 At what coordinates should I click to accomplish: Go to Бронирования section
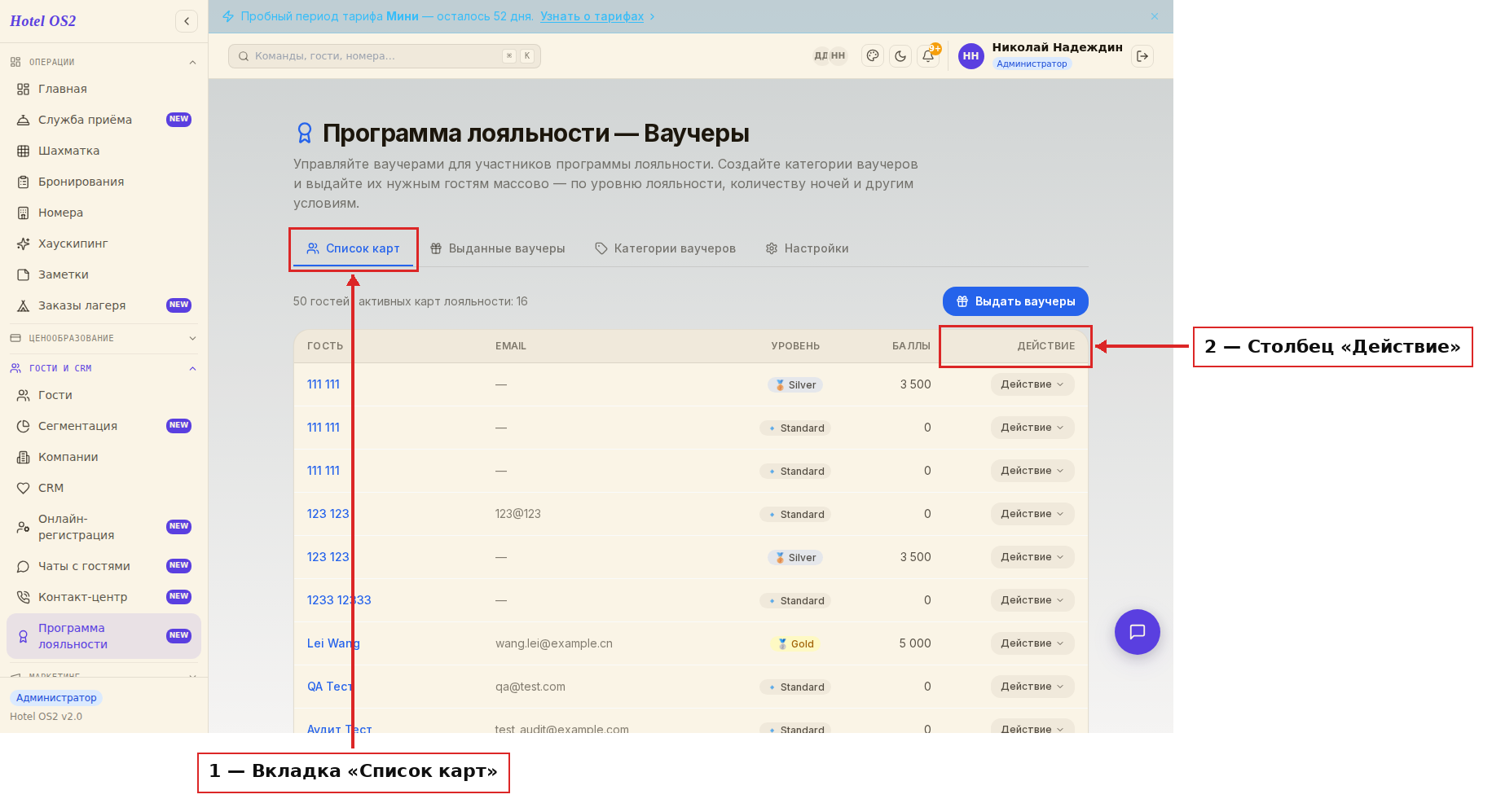[x=103, y=182]
